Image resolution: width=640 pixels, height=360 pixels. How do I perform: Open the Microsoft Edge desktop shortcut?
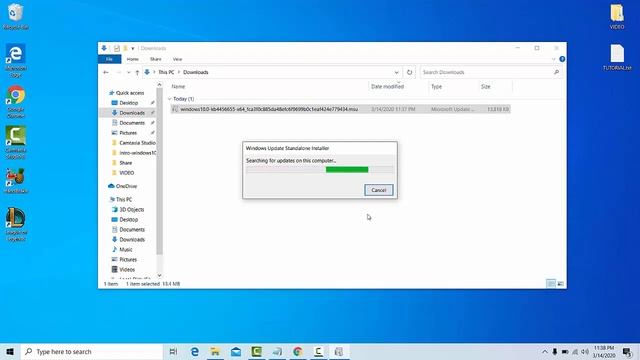click(16, 60)
